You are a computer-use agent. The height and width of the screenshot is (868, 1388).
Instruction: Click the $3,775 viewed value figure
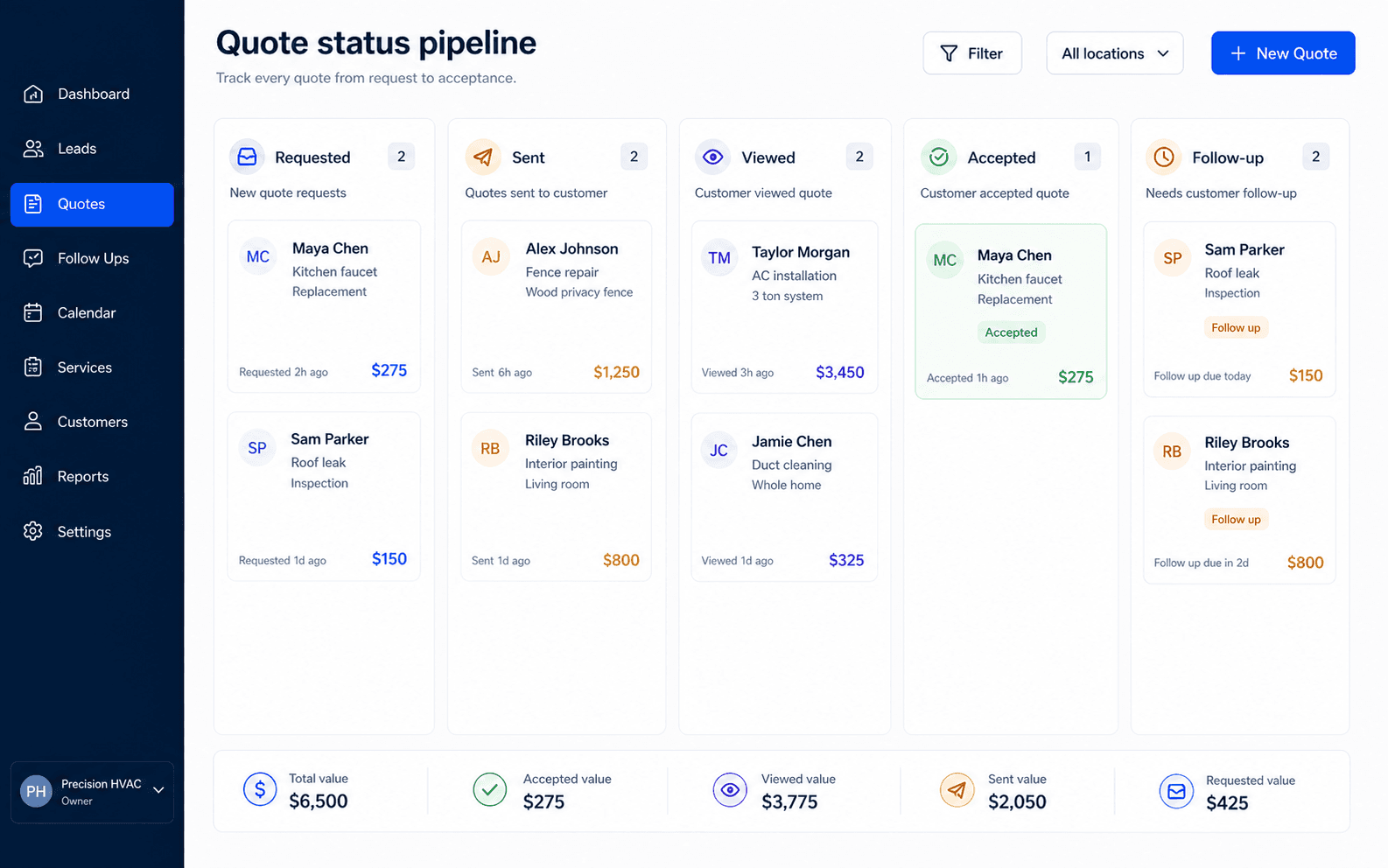point(789,801)
